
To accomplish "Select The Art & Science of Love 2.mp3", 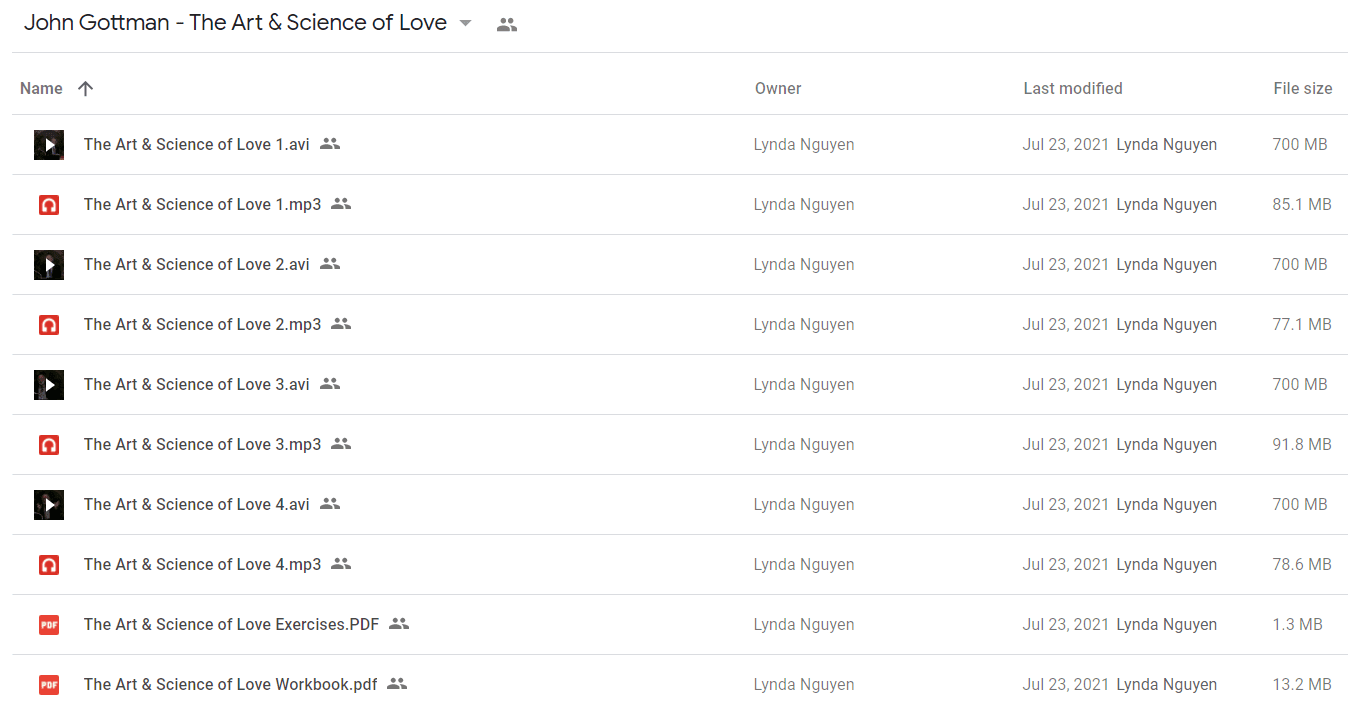I will point(680,324).
